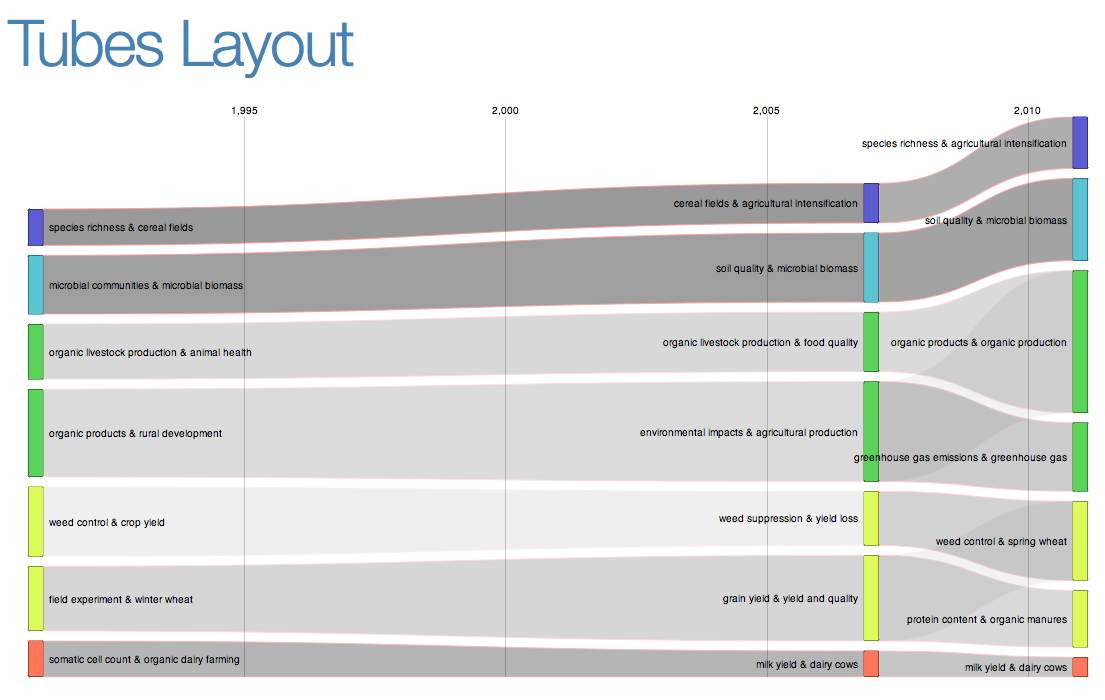Select the 'weed suppression & yield loss' label
The image size is (1105, 700).
point(787,519)
